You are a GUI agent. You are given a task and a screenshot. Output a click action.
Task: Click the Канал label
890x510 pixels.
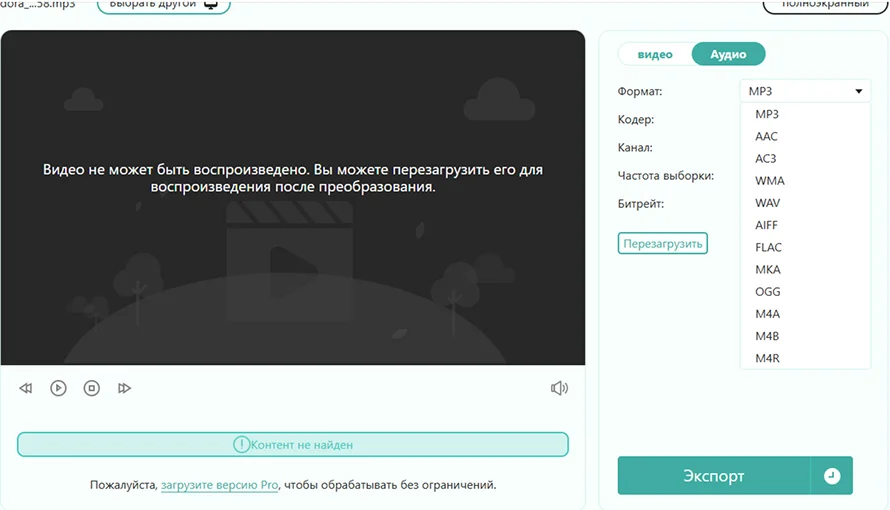click(635, 147)
